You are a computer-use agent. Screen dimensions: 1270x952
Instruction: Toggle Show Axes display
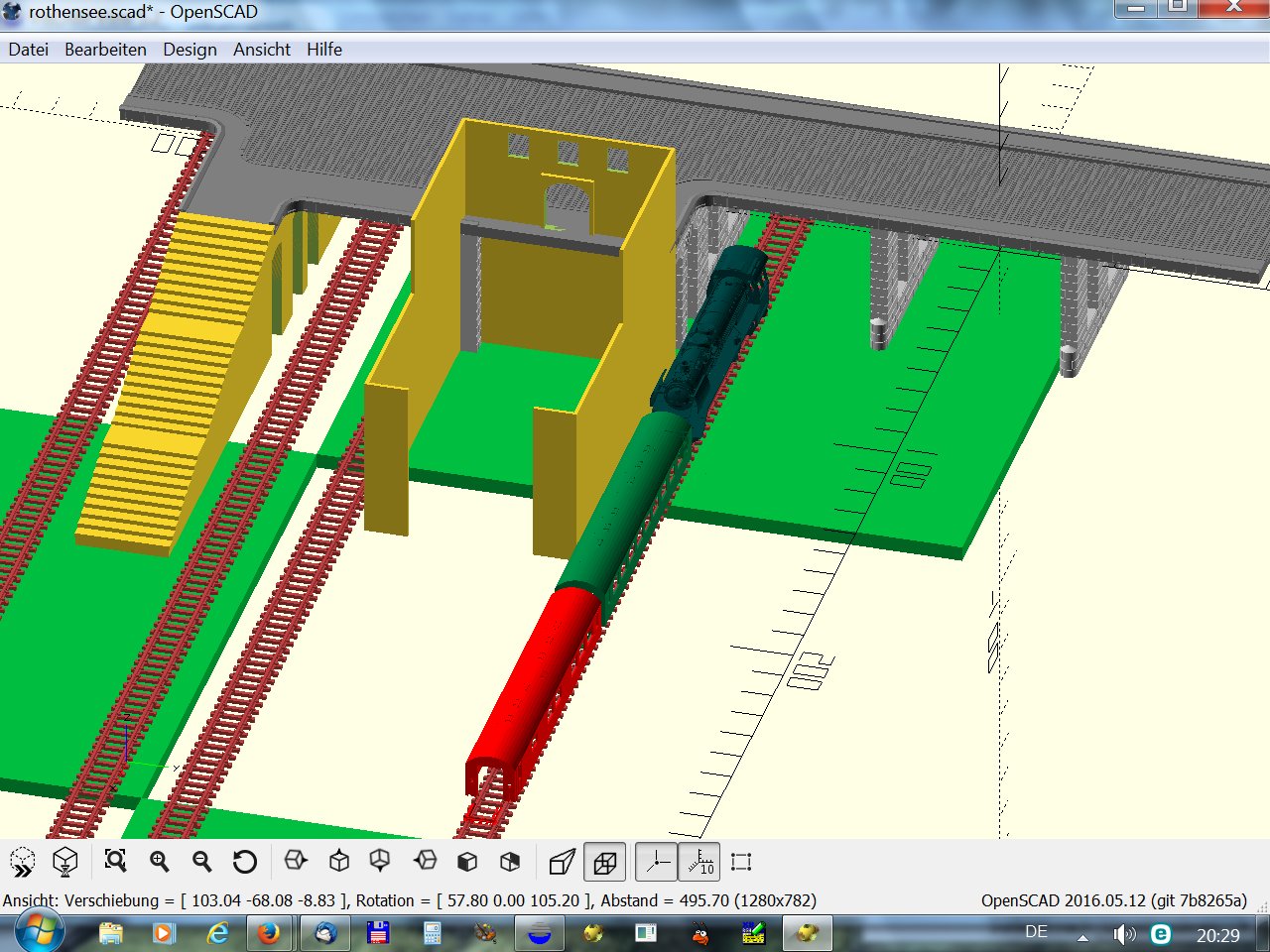click(x=657, y=862)
